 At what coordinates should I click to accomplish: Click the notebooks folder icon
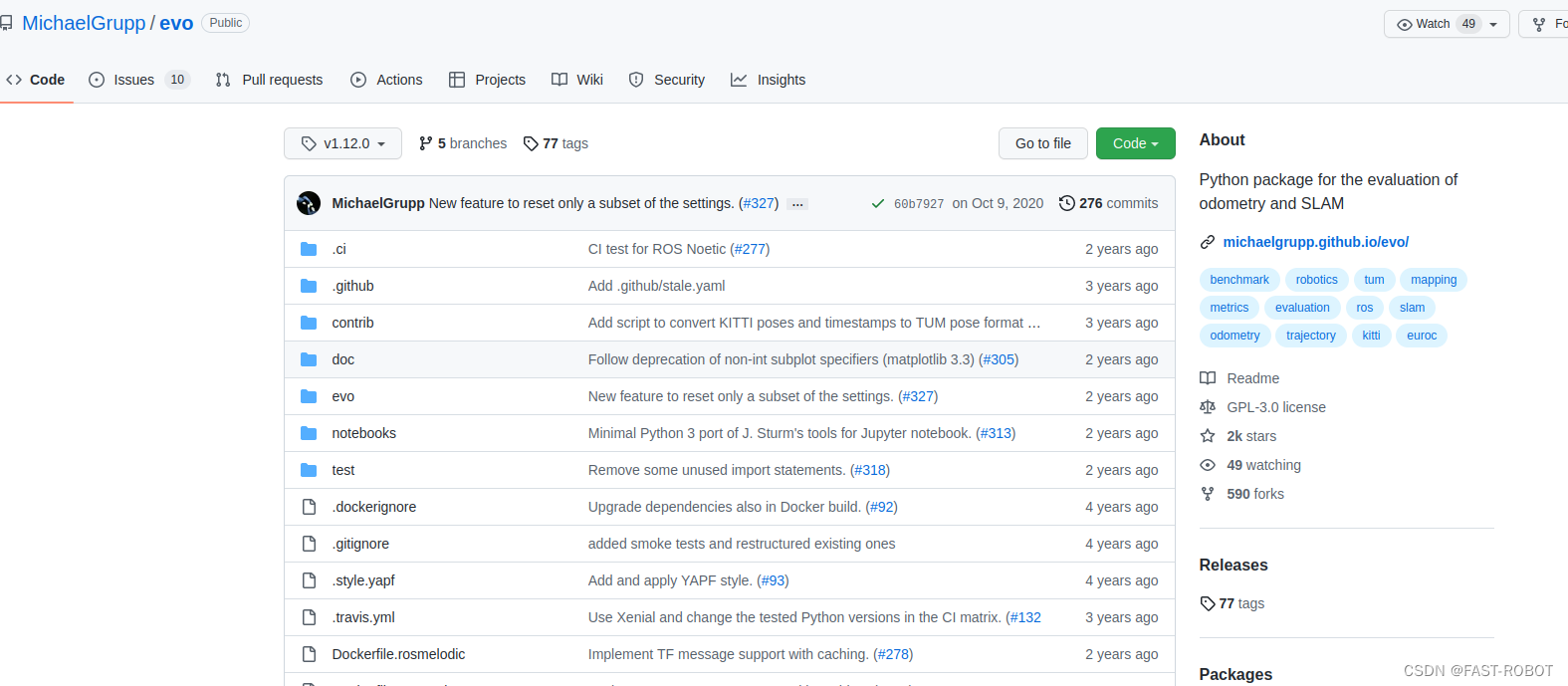pyautogui.click(x=309, y=433)
